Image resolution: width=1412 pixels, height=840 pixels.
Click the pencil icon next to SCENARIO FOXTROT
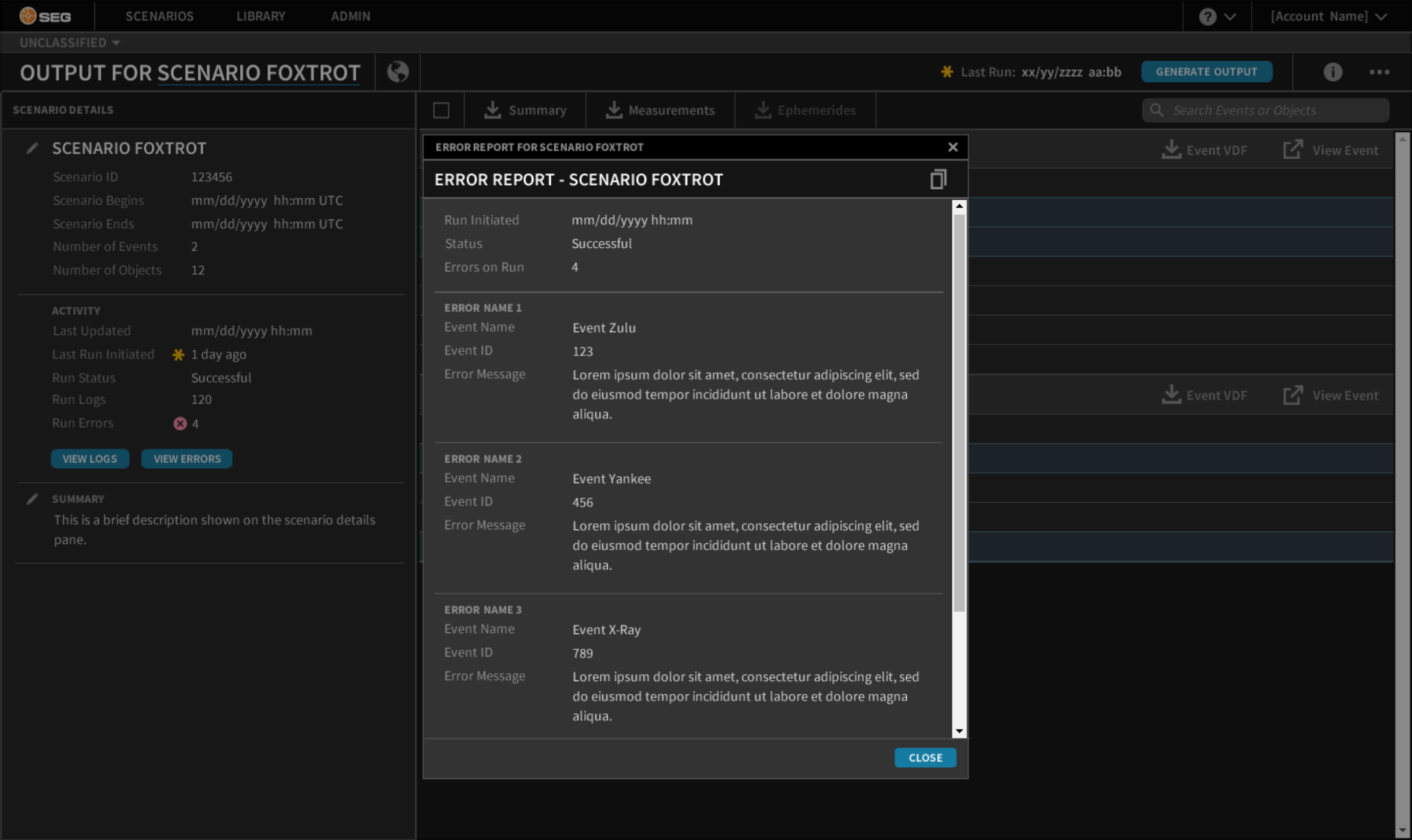[x=32, y=148]
